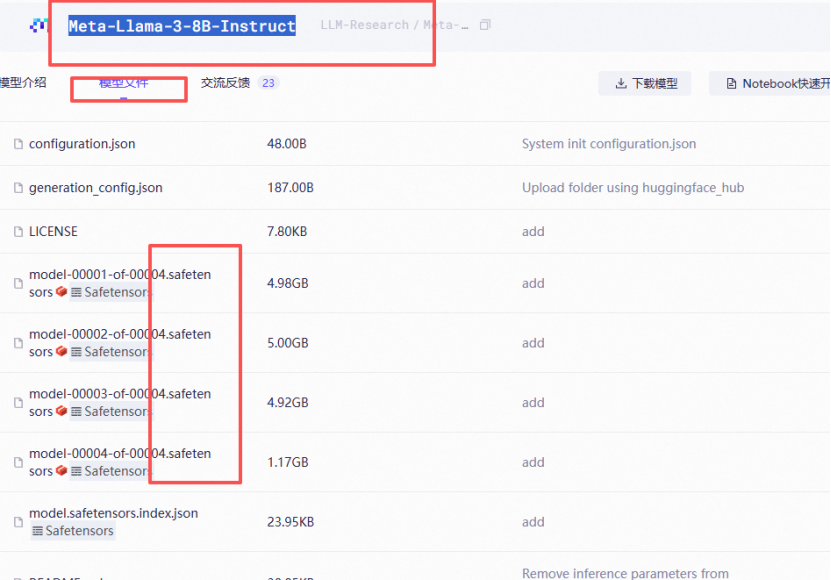
Task: Click the LLM-Research breadcrumb link
Action: tap(365, 25)
